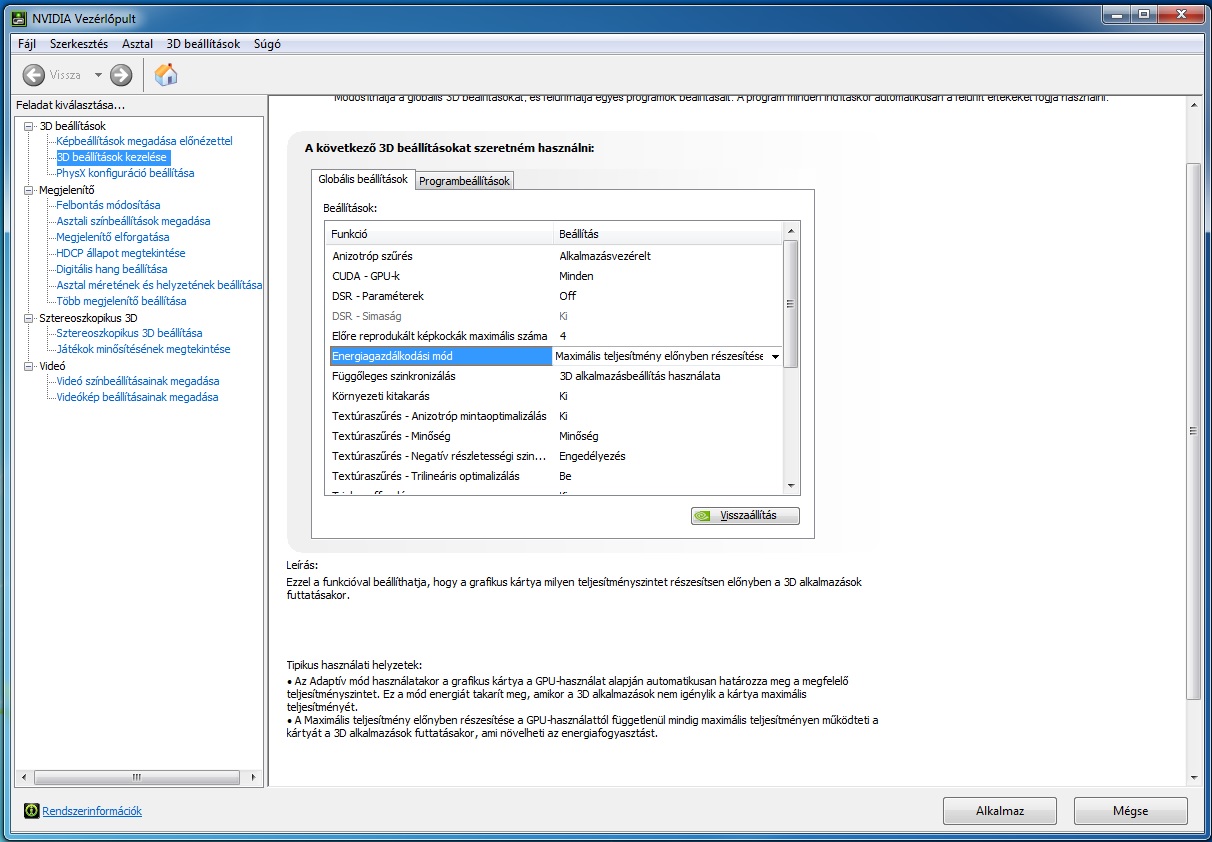Open the Rendszerinformációk link
Viewport: 1212px width, 842px height.
pyautogui.click(x=92, y=811)
